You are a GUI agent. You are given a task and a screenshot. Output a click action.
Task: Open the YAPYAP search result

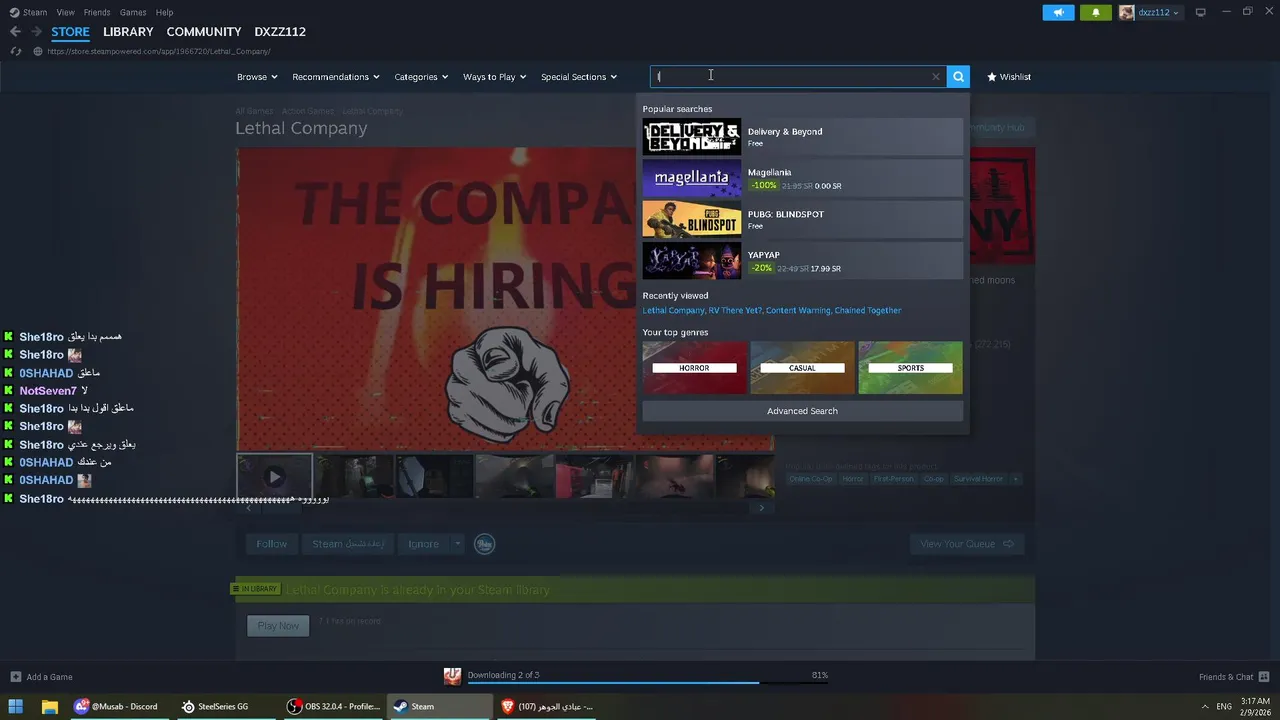click(x=802, y=261)
